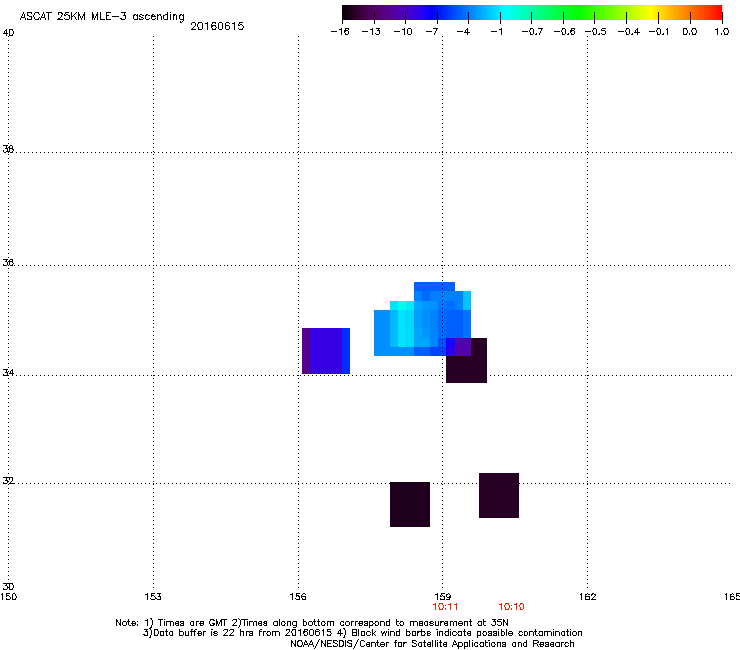Click the longitude label 156
Image resolution: width=740 pixels, height=650 pixels.
pyautogui.click(x=298, y=597)
